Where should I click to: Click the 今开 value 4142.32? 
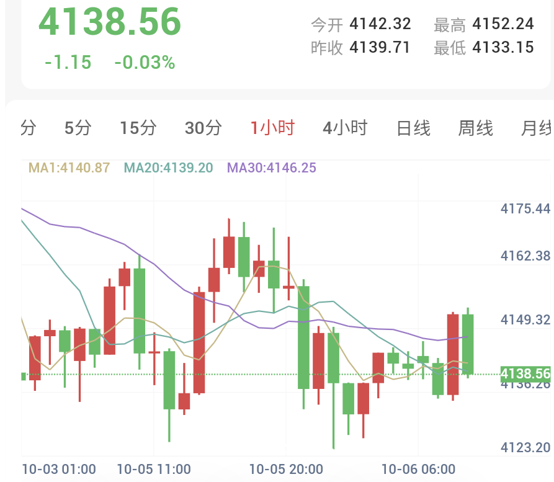[380, 24]
